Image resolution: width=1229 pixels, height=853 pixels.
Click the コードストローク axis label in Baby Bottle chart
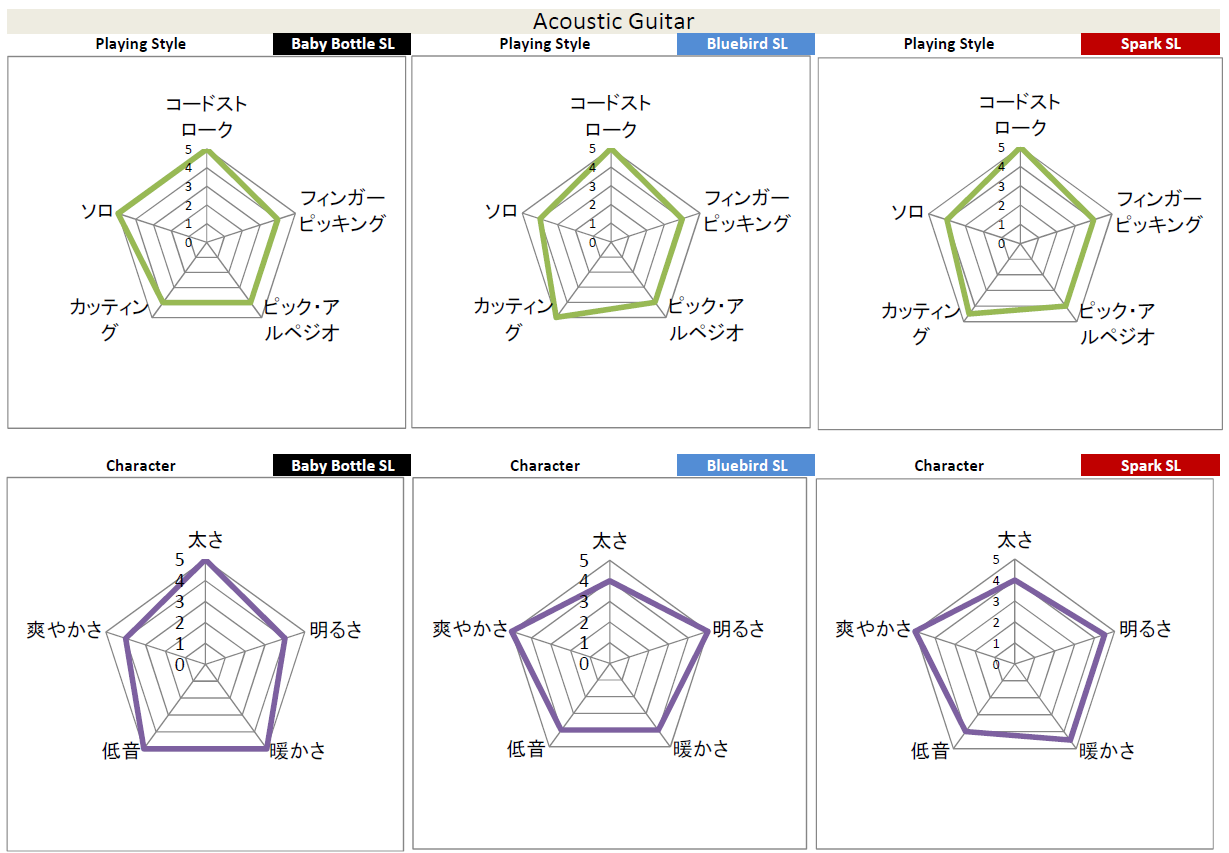206,117
